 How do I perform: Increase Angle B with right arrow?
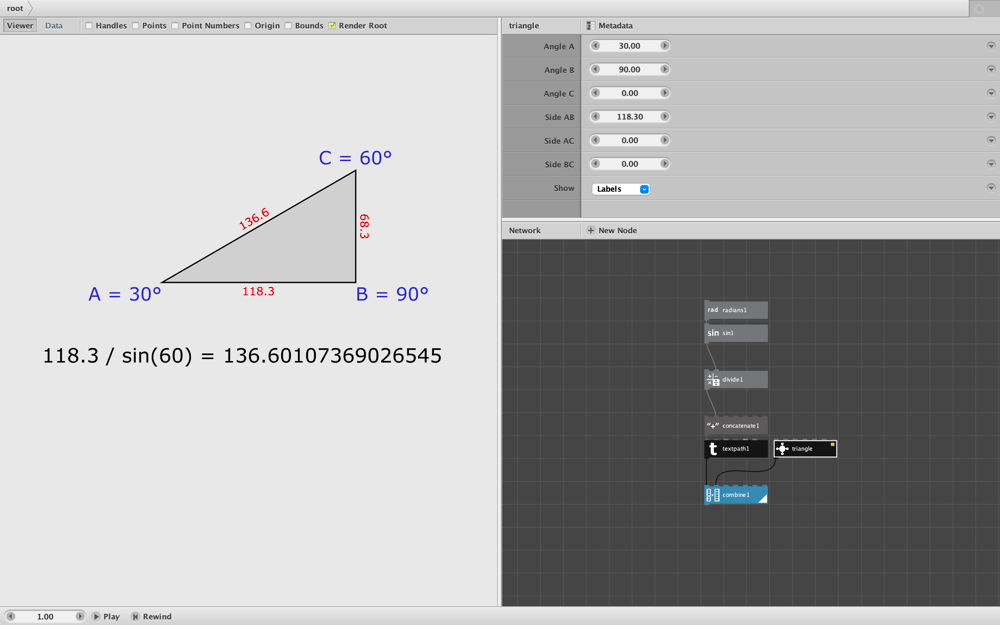[664, 70]
